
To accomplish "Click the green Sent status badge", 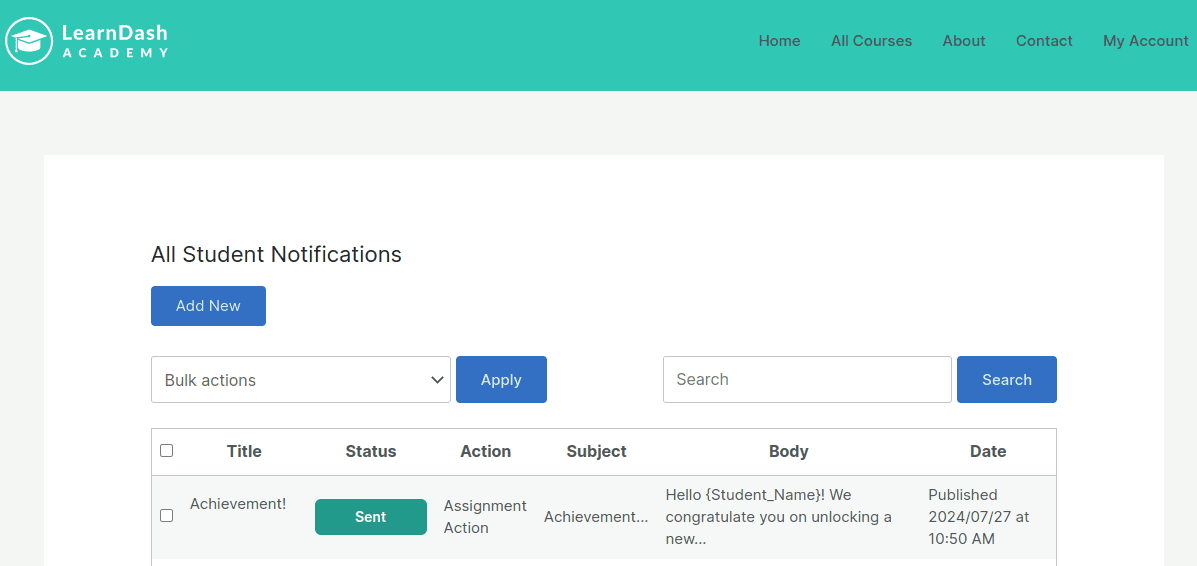I will (x=370, y=517).
